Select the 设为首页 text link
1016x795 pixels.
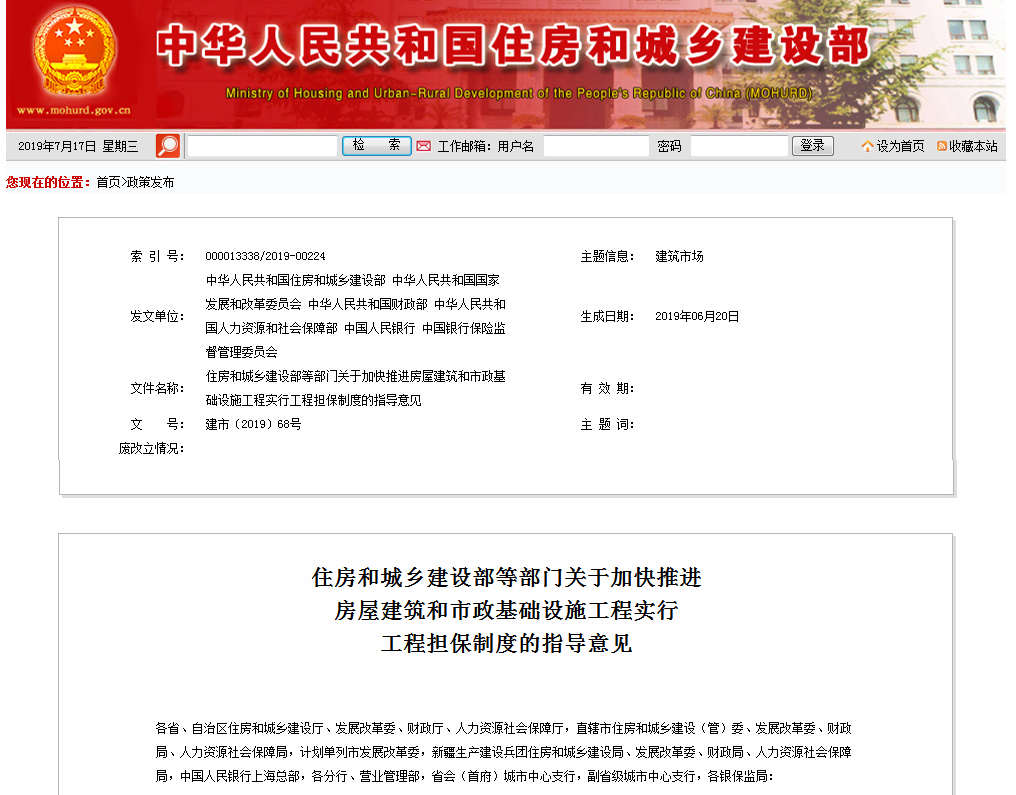[900, 146]
